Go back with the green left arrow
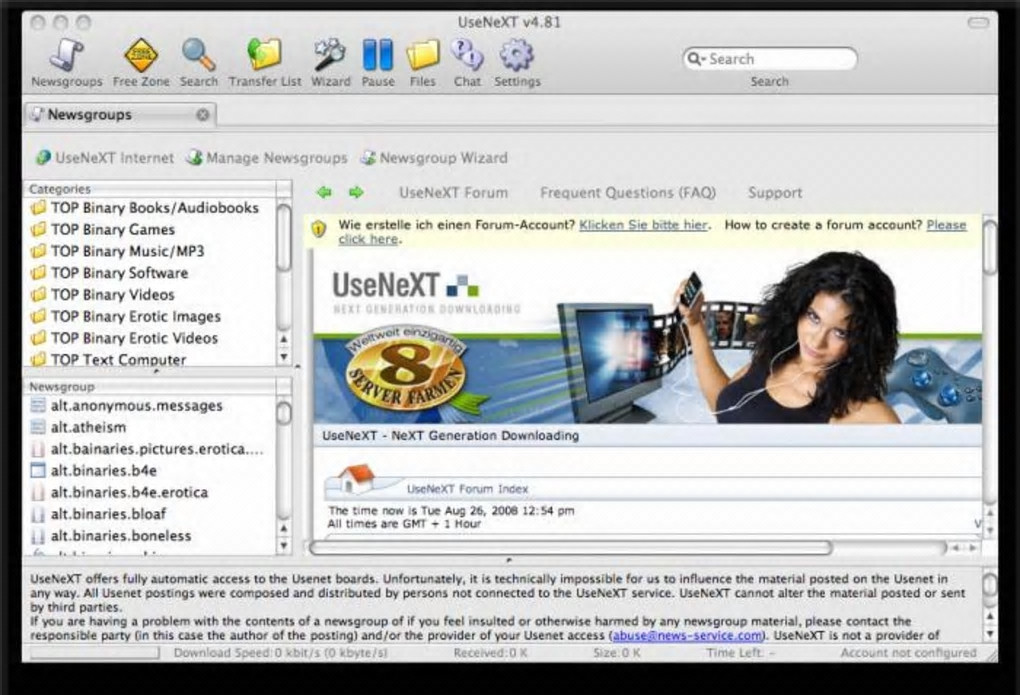The height and width of the screenshot is (695, 1020). coord(324,192)
